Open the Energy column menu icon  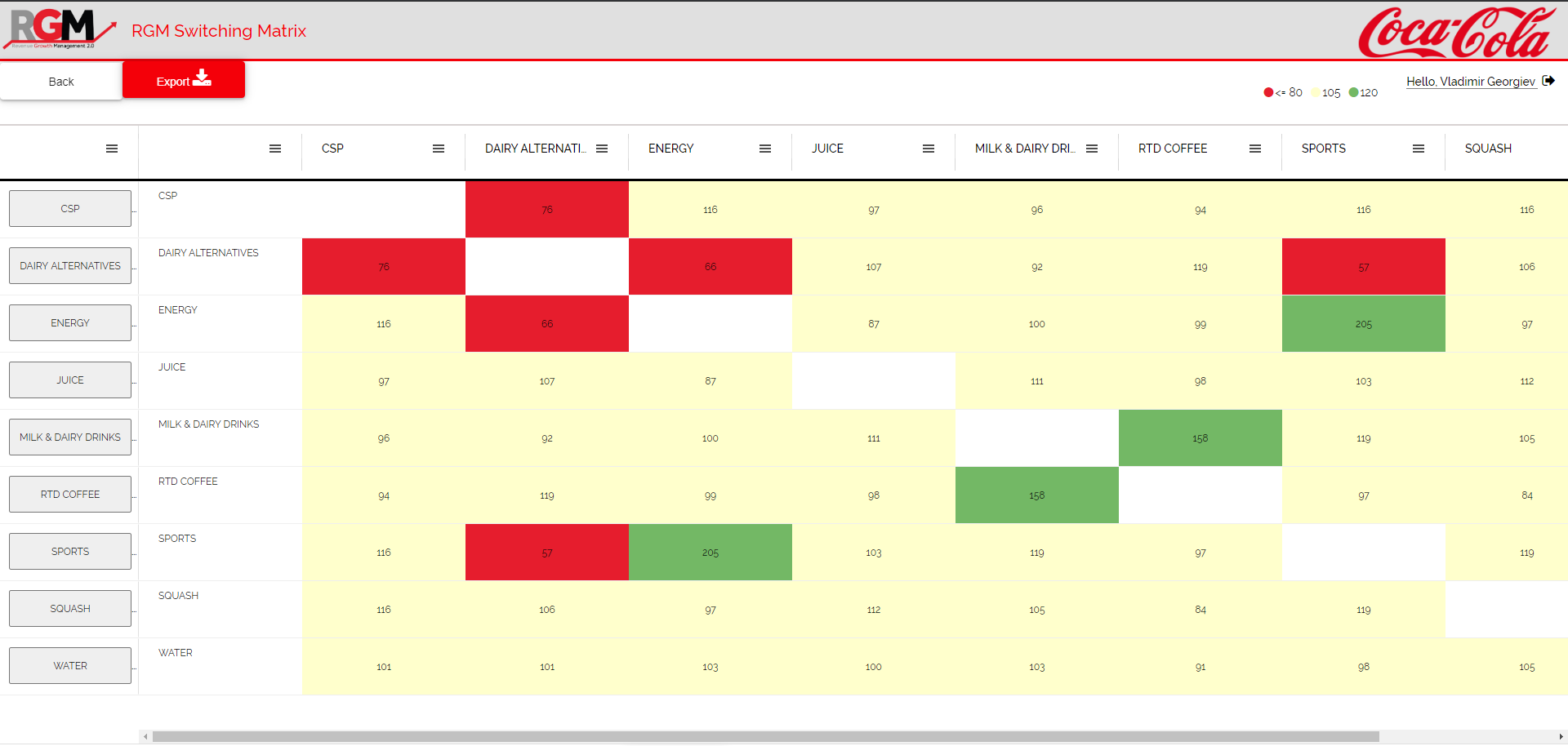[x=765, y=149]
